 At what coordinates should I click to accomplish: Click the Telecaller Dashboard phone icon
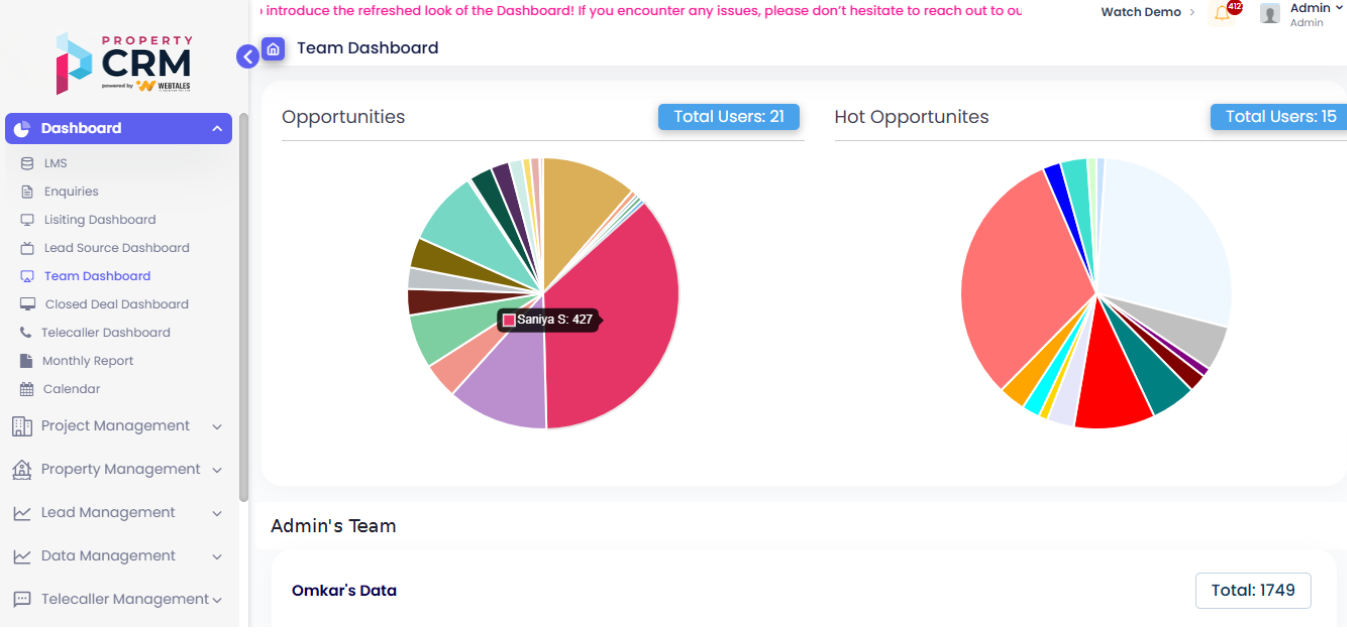click(27, 333)
